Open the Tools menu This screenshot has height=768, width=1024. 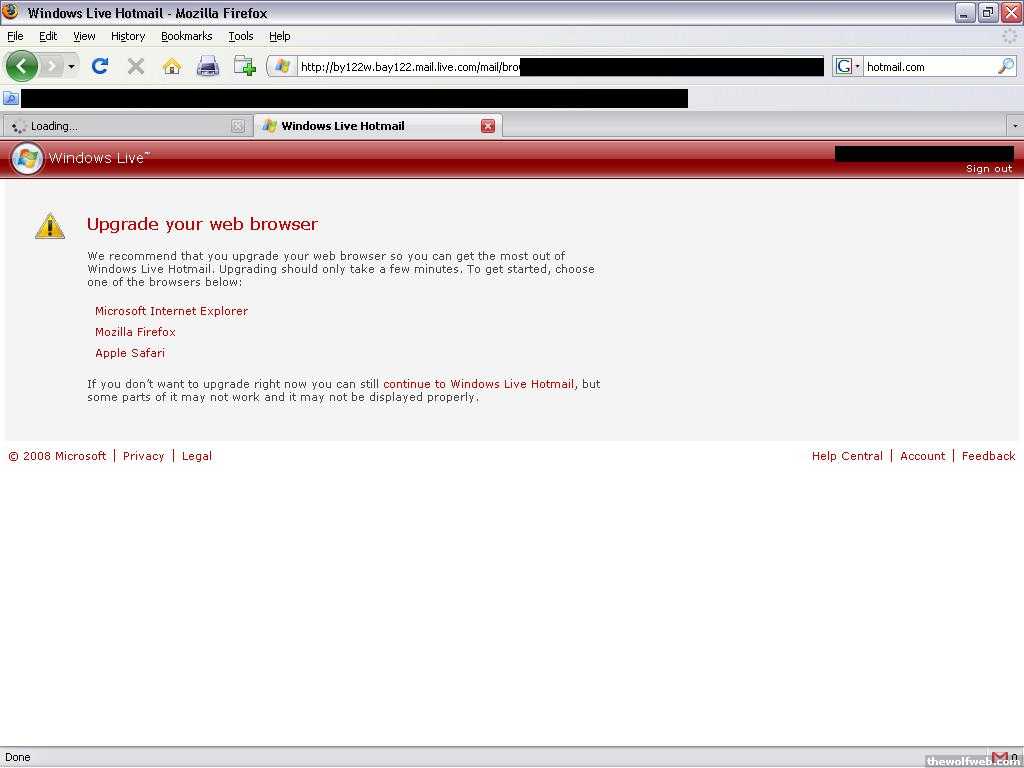240,36
